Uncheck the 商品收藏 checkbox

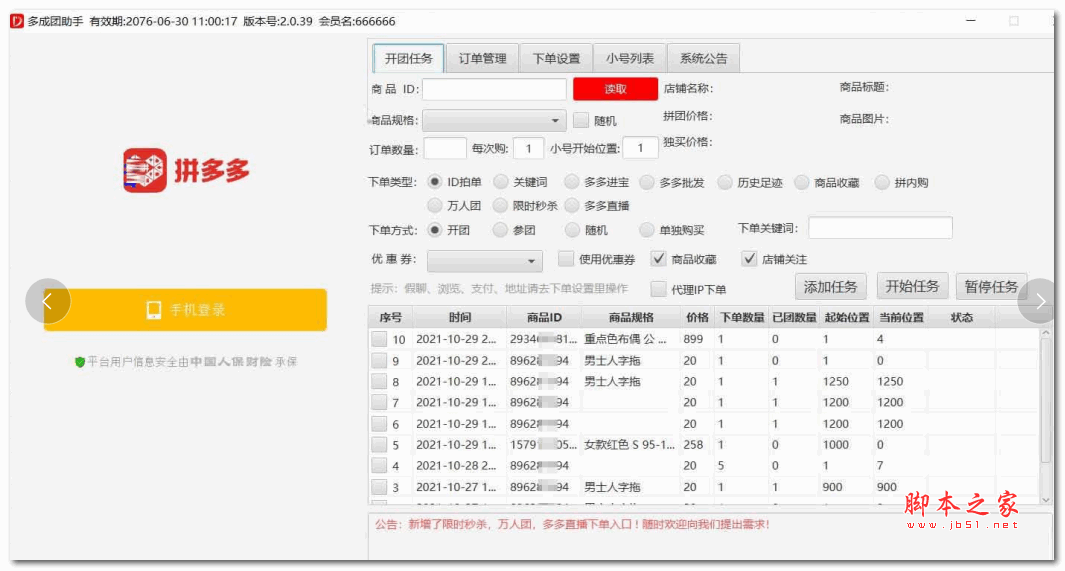click(x=658, y=259)
